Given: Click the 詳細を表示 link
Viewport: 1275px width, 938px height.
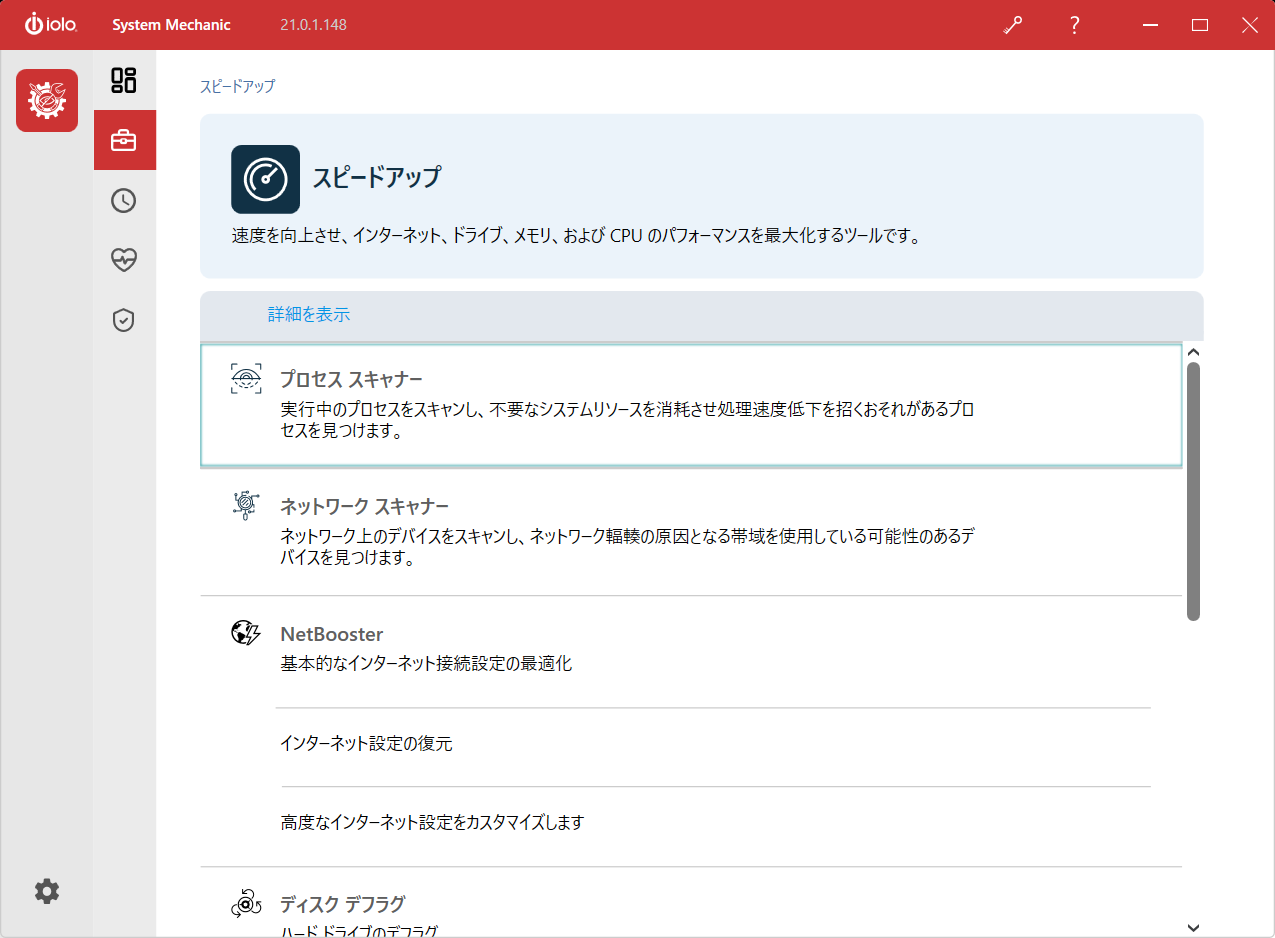Looking at the screenshot, I should [309, 314].
